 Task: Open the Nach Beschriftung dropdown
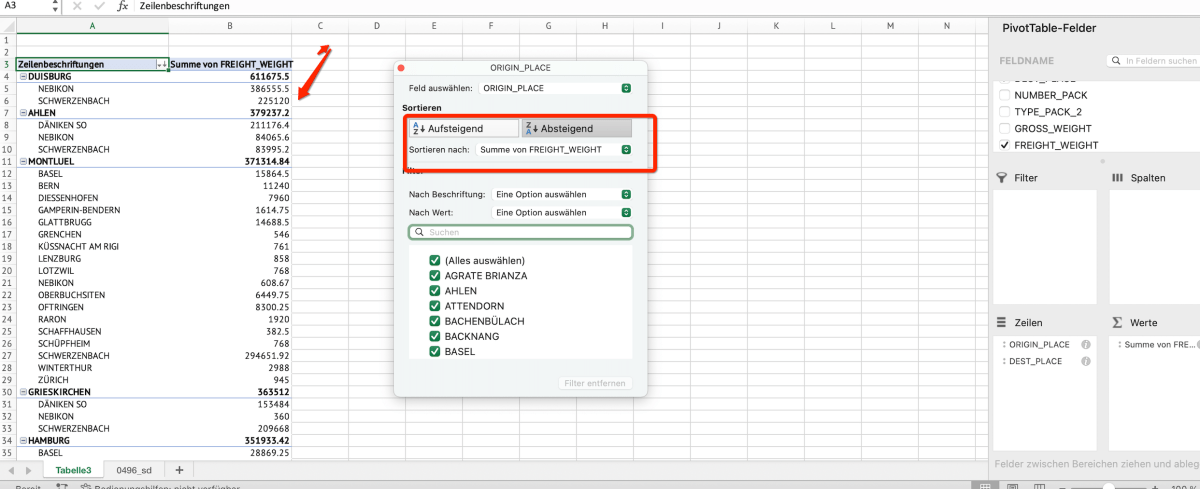tap(562, 194)
